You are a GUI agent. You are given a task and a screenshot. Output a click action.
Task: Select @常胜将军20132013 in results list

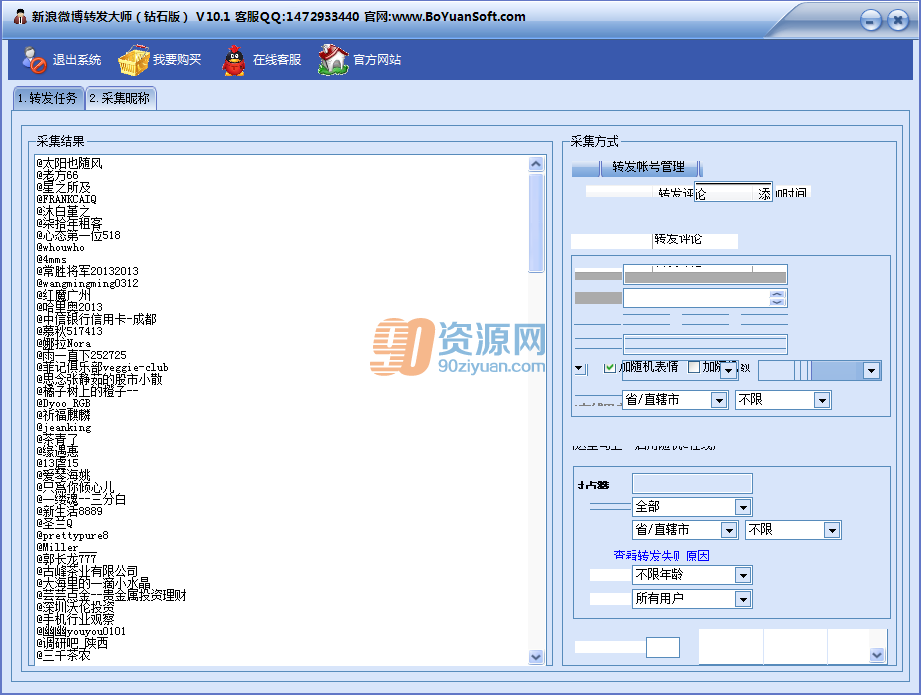[x=88, y=271]
